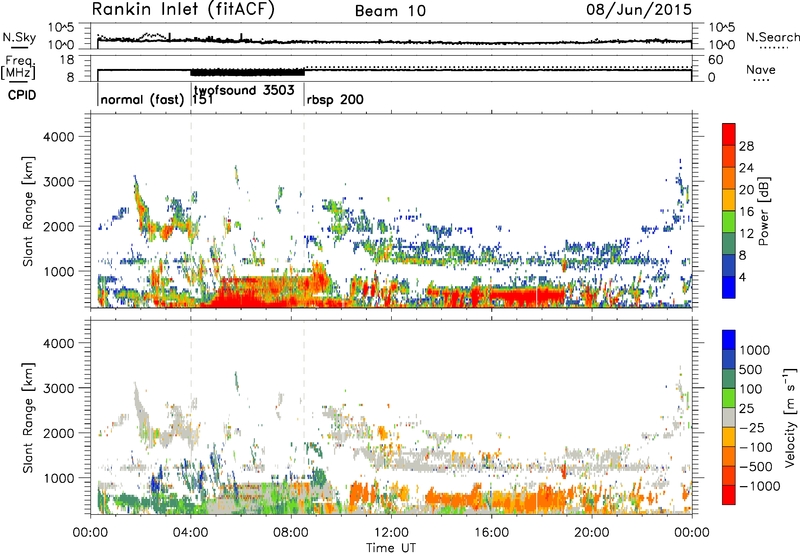Image resolution: width=800 pixels, height=554 pixels.
Task: Click the '2000' tick of the velocity panel
Action: pos(59,433)
